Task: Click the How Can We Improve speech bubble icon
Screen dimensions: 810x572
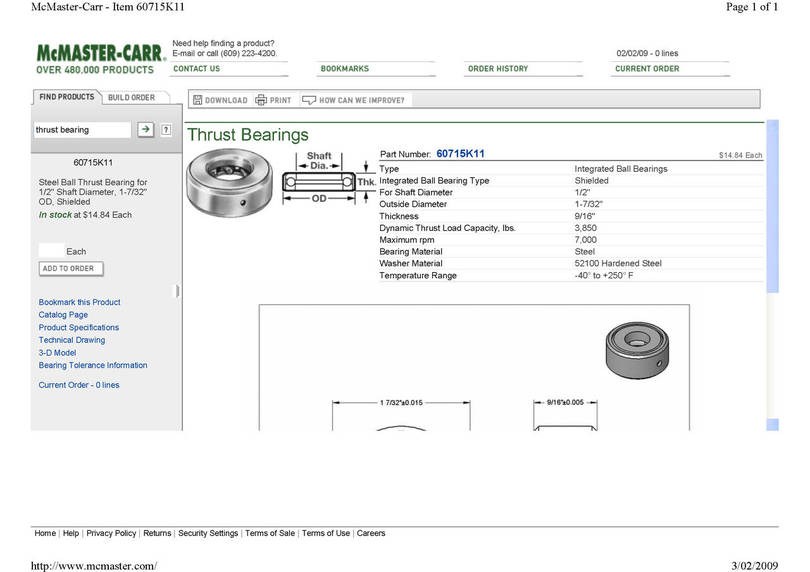Action: pos(308,100)
